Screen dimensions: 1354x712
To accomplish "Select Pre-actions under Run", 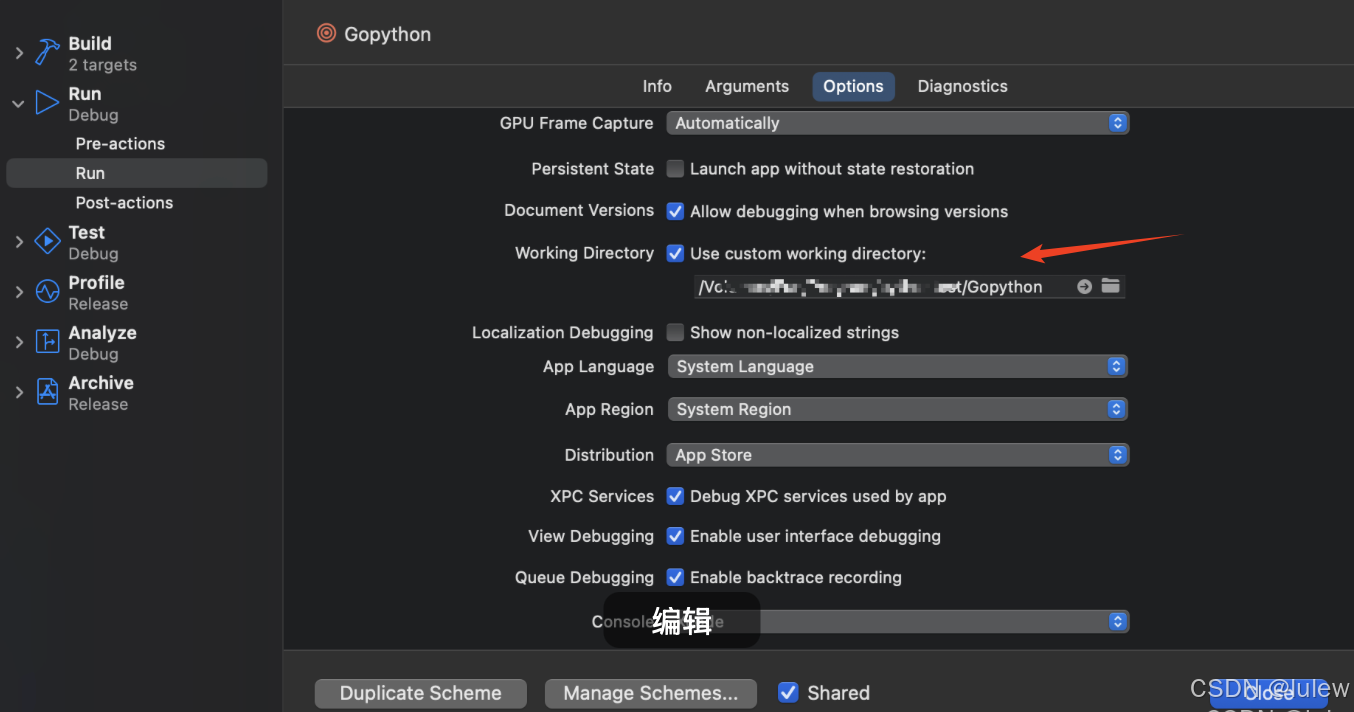I will click(x=120, y=143).
